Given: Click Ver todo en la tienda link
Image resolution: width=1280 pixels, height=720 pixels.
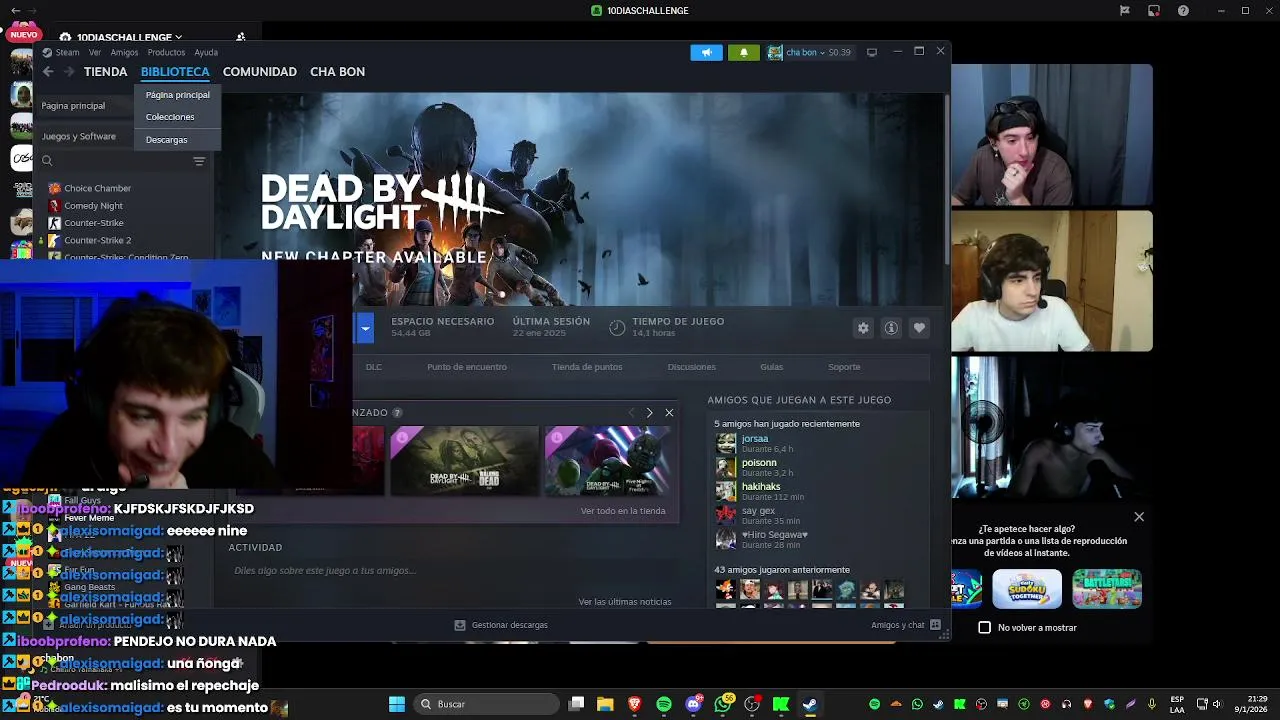Looking at the screenshot, I should point(623,511).
